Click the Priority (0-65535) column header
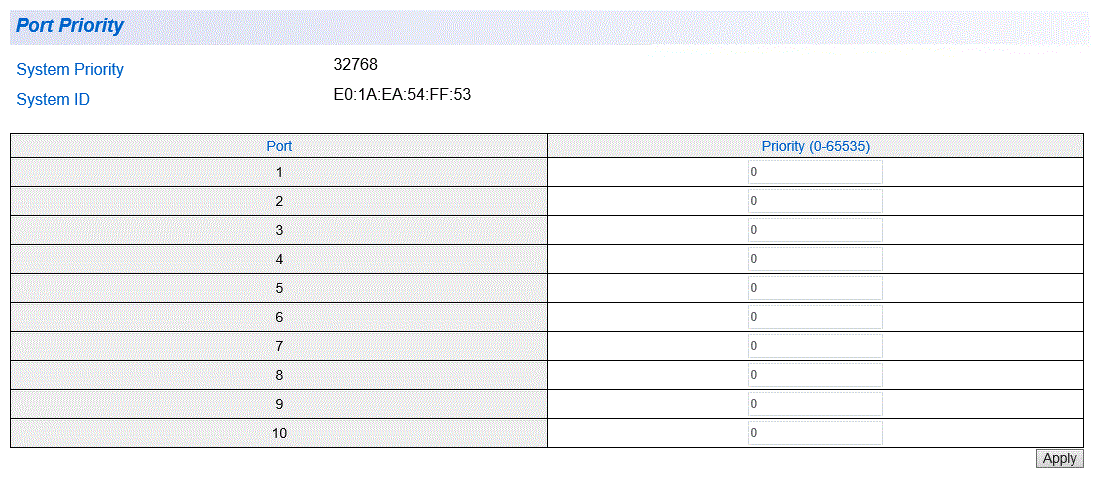 point(815,146)
